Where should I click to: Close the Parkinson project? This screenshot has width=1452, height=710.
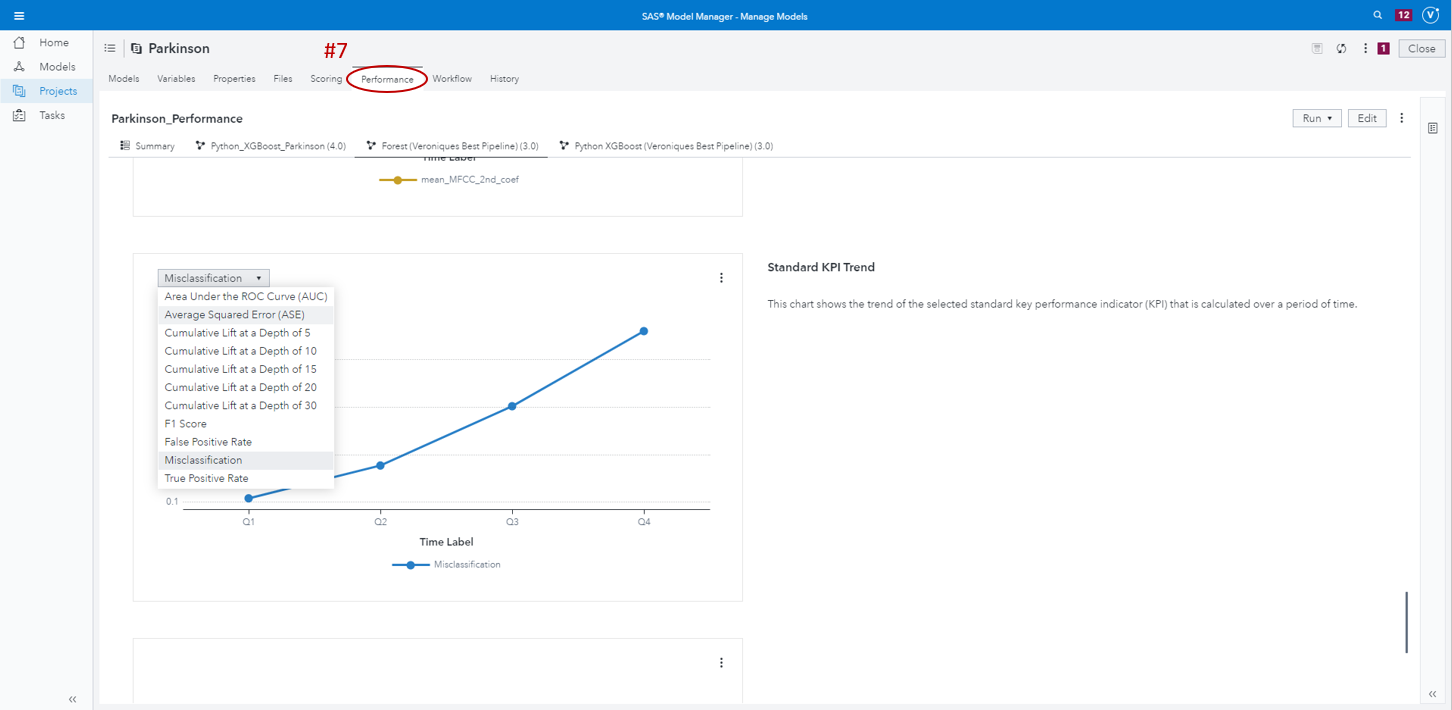tap(1421, 47)
